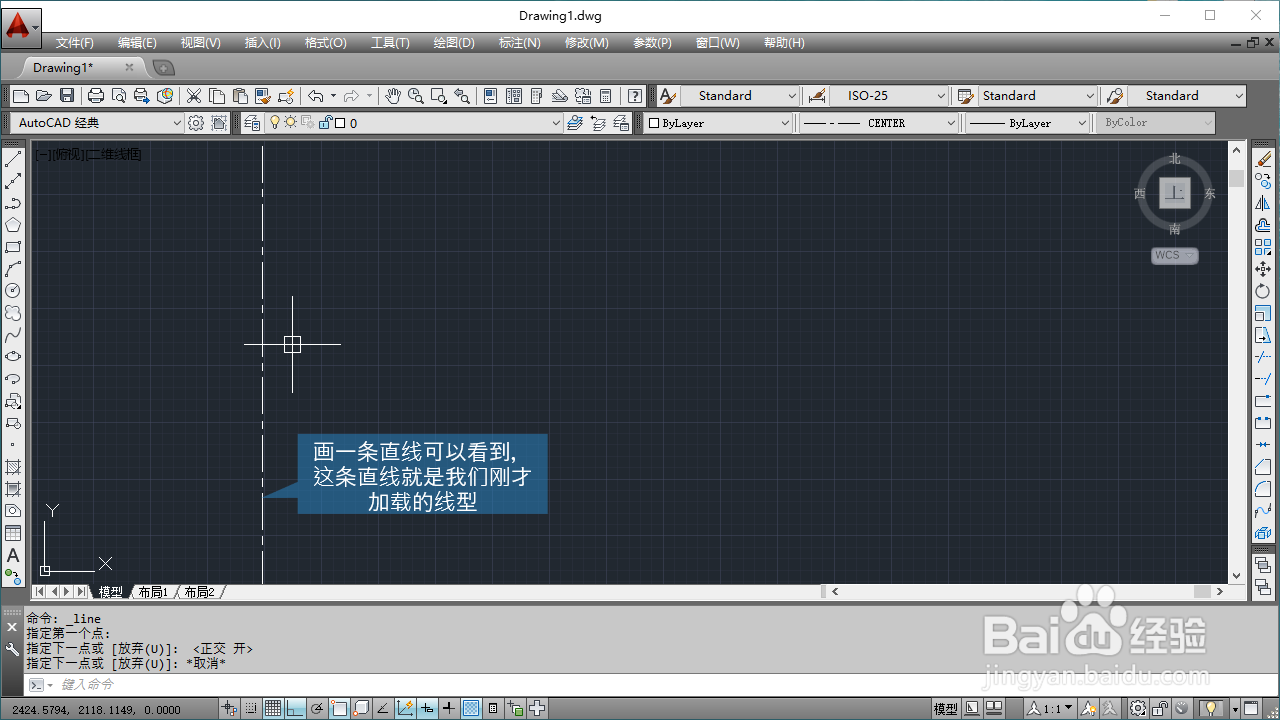The height and width of the screenshot is (720, 1280).
Task: Select the Circle draw tool
Action: tap(13, 291)
